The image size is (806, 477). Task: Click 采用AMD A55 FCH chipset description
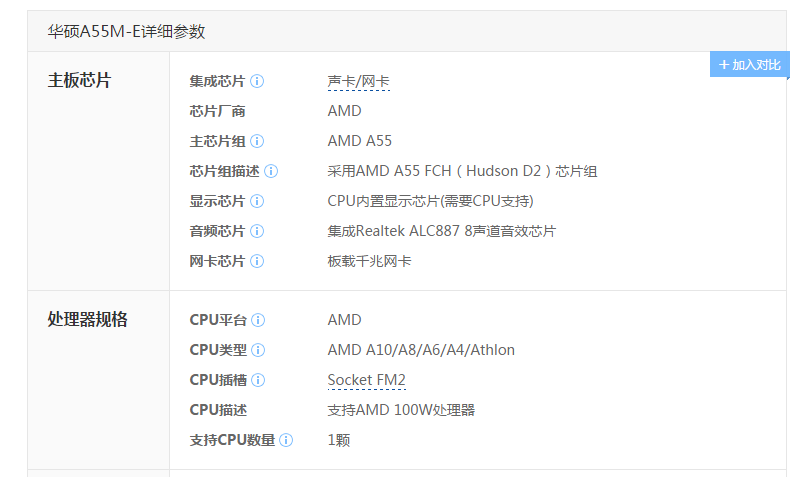pyautogui.click(x=462, y=171)
